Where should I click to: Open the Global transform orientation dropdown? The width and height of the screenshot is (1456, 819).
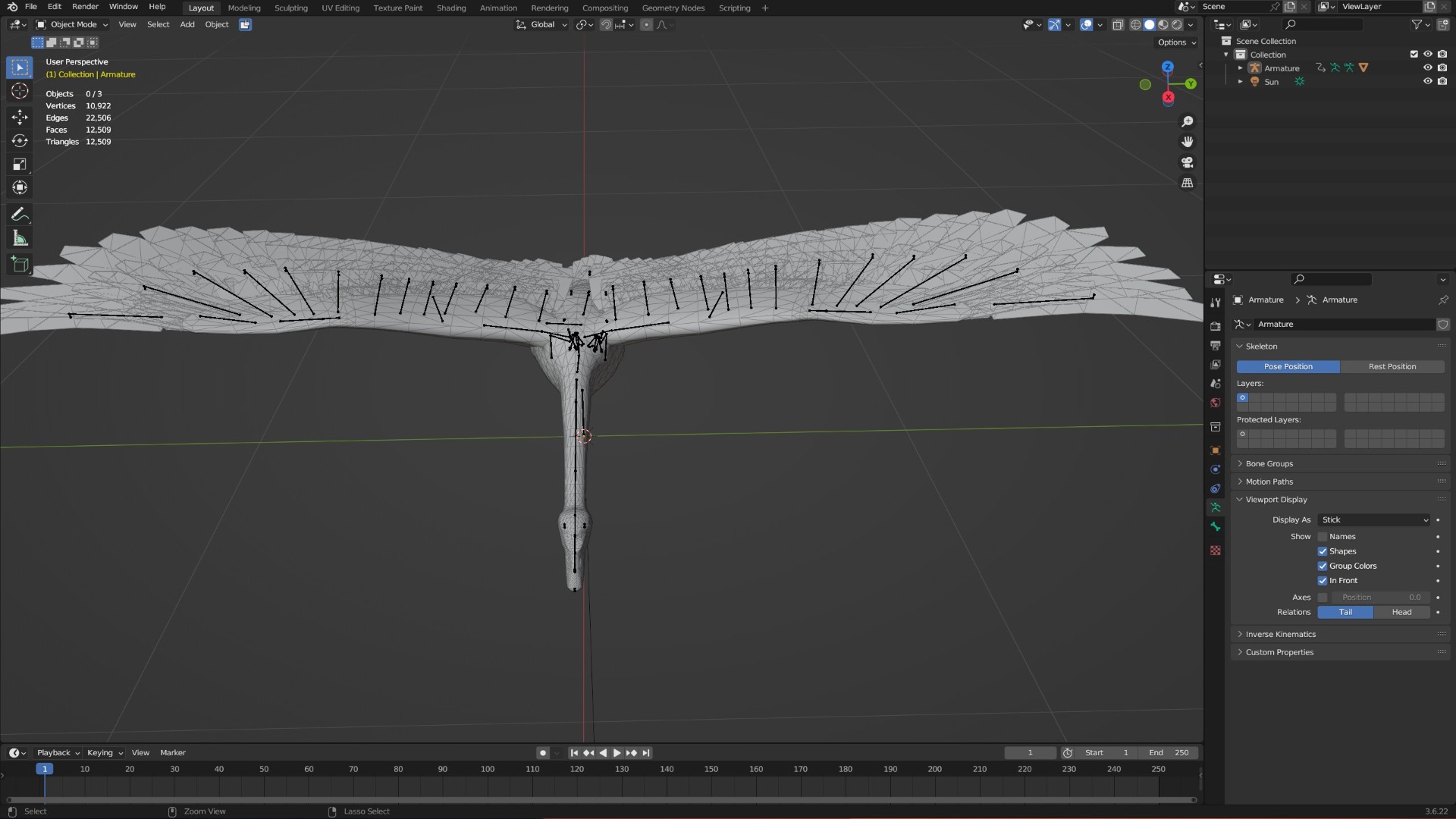click(541, 24)
